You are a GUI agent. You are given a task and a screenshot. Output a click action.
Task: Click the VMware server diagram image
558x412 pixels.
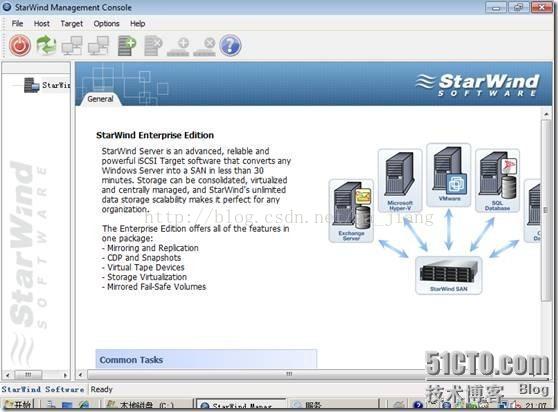(x=449, y=175)
